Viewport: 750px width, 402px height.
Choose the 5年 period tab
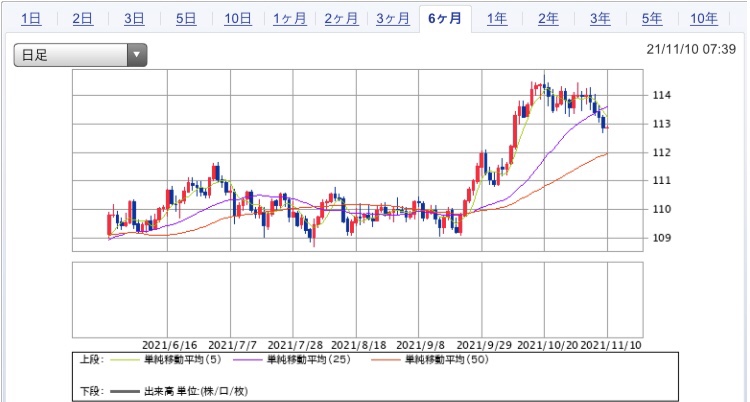point(652,19)
